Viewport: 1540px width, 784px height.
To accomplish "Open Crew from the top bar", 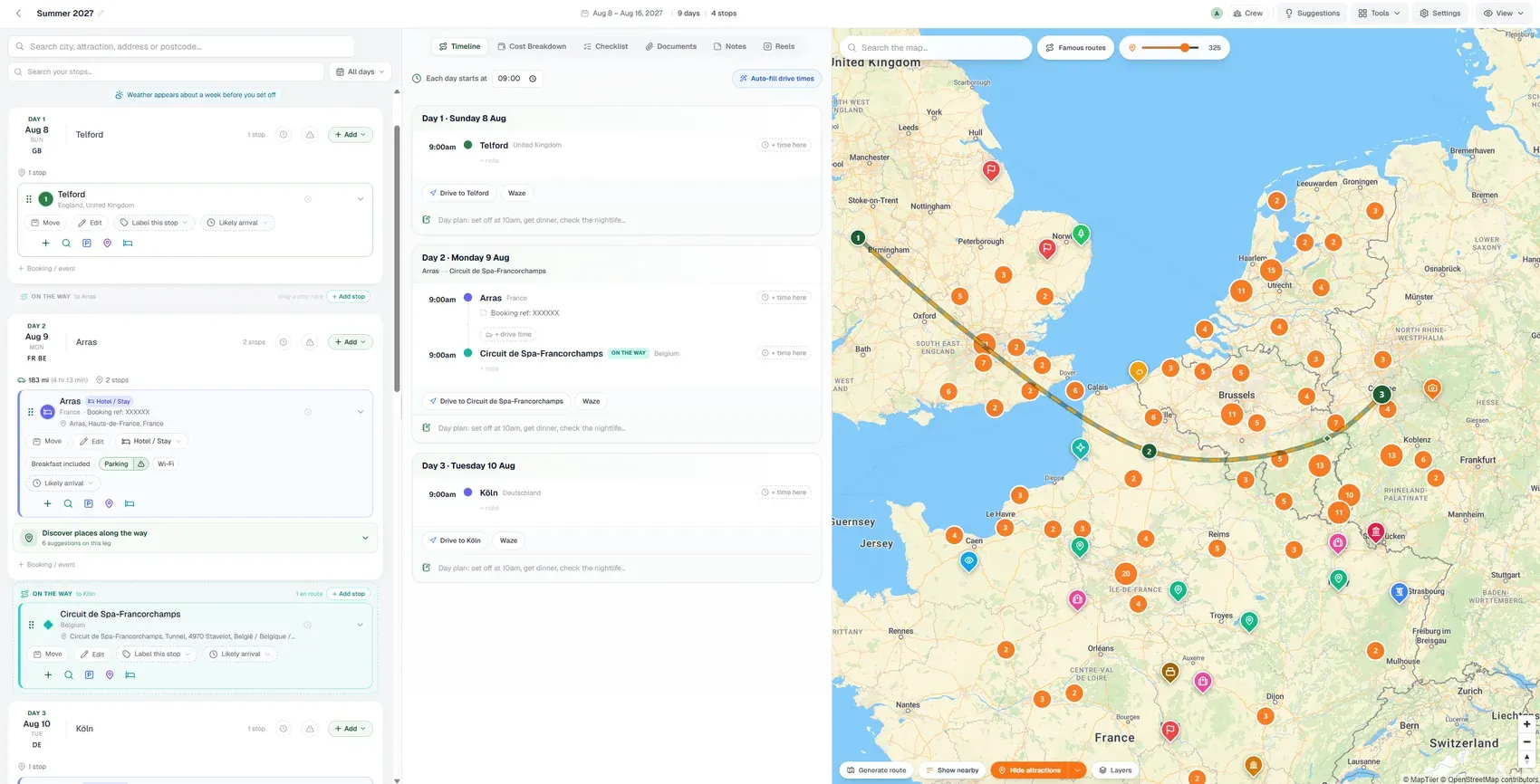I will pyautogui.click(x=1247, y=14).
